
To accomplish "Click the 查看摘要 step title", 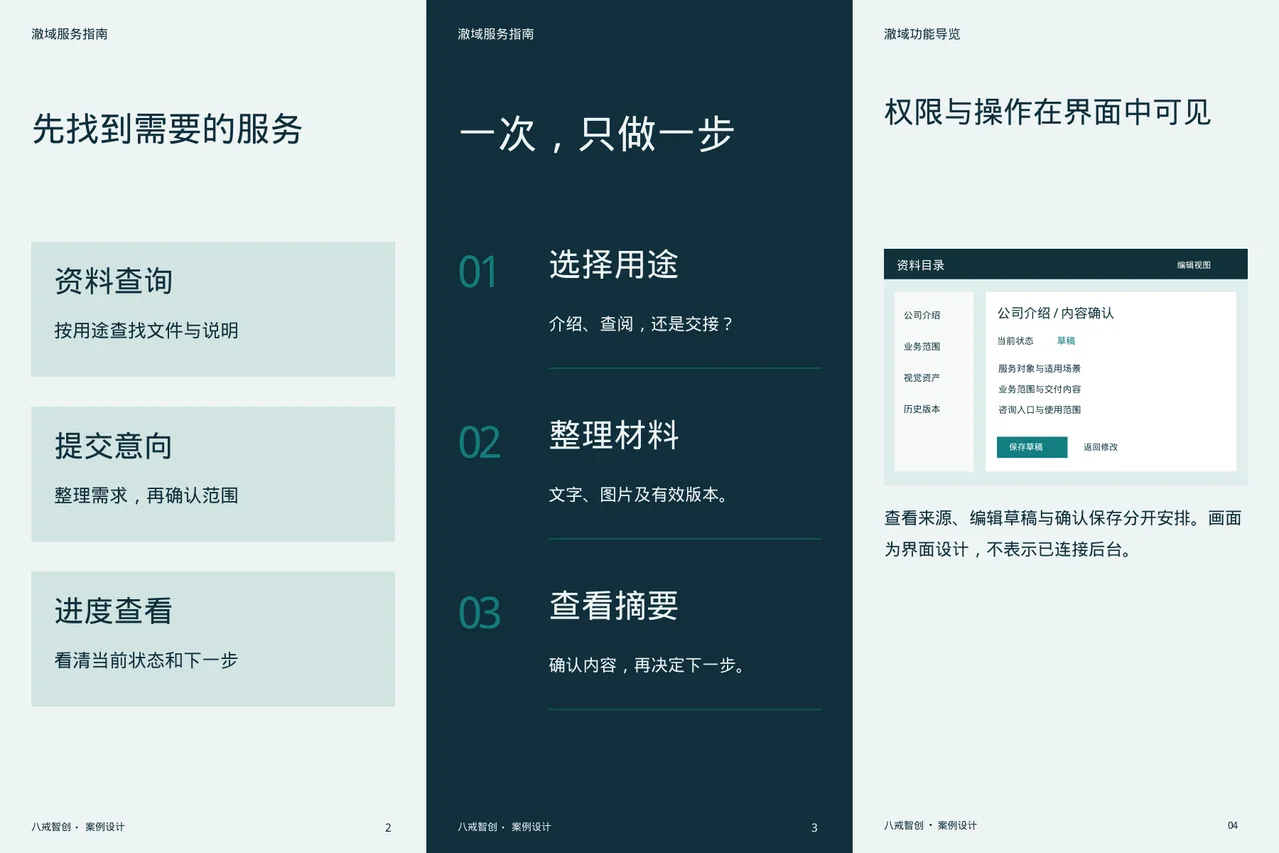I will coord(614,605).
